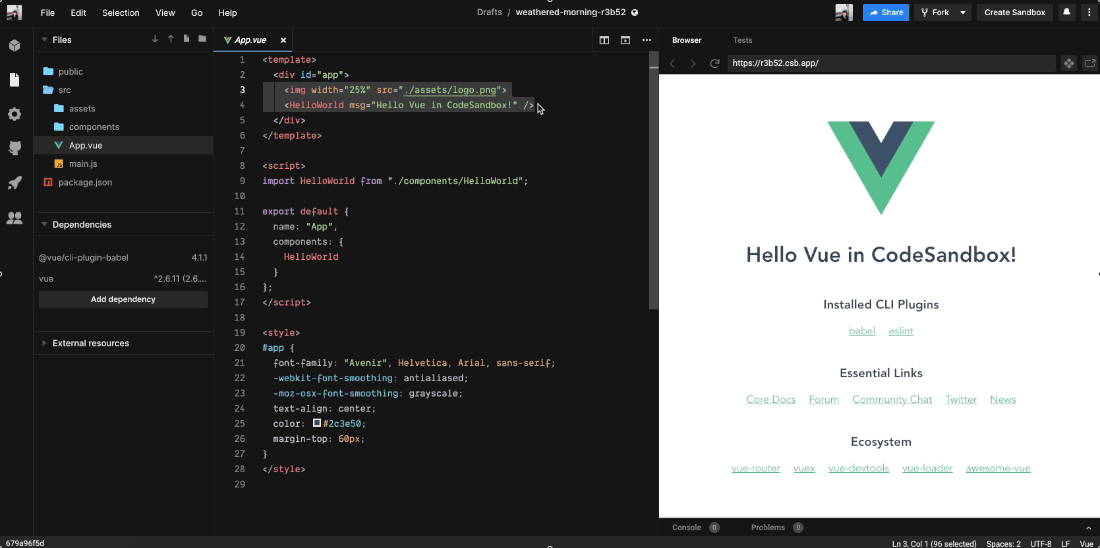Click the download arrow icon in Files header
Viewport: 1100px width, 548px height.
[155, 39]
